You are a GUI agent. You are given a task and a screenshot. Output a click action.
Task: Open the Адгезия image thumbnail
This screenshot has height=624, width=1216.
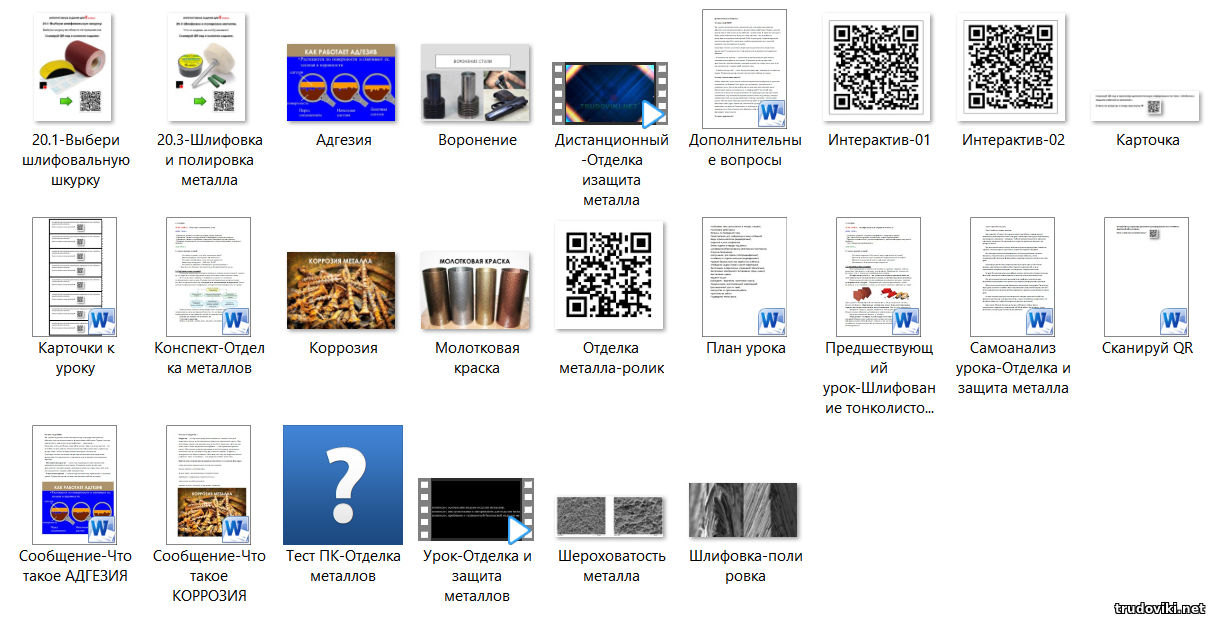(343, 83)
